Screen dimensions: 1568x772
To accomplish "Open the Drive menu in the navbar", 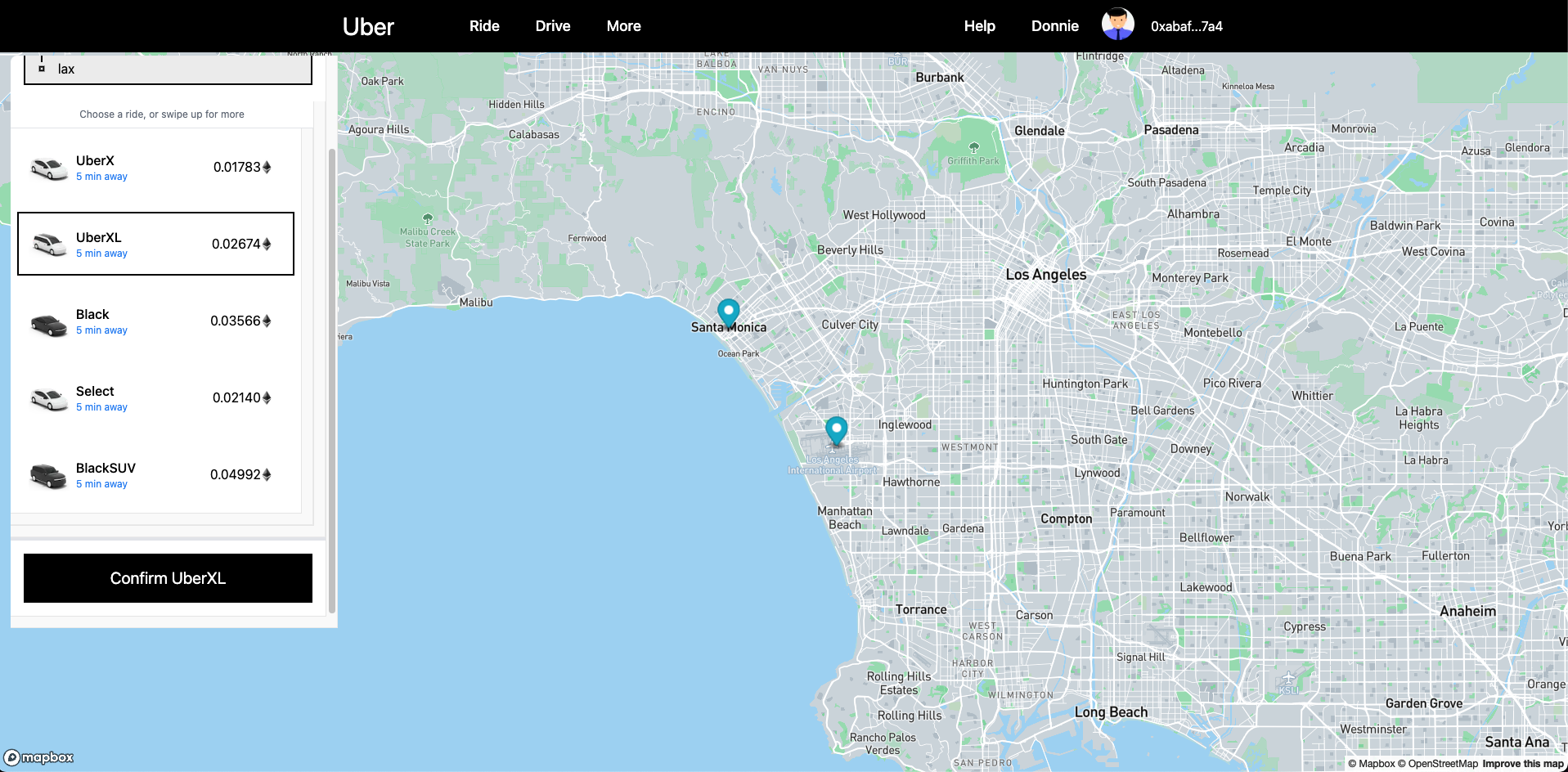I will 552,25.
